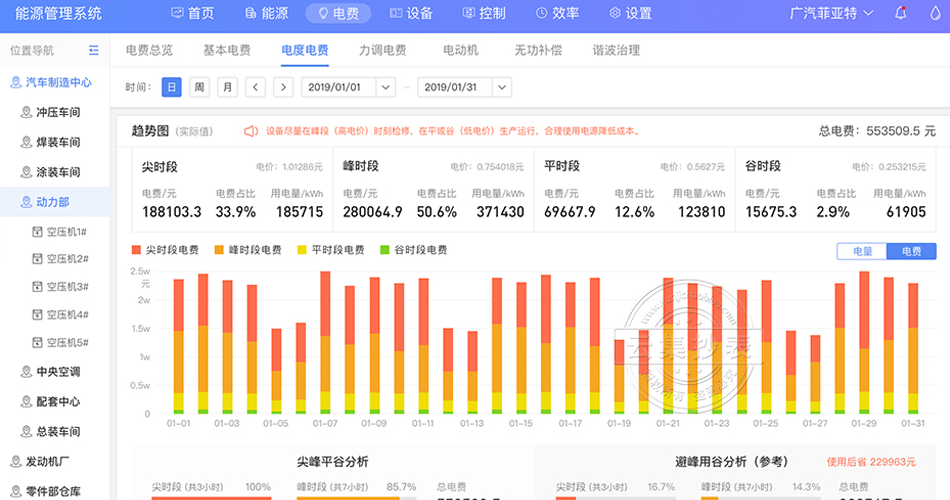Screen dimensions: 950x500
Task: Collapse the 位置导航 sidebar with the menu icon
Action: click(x=94, y=50)
